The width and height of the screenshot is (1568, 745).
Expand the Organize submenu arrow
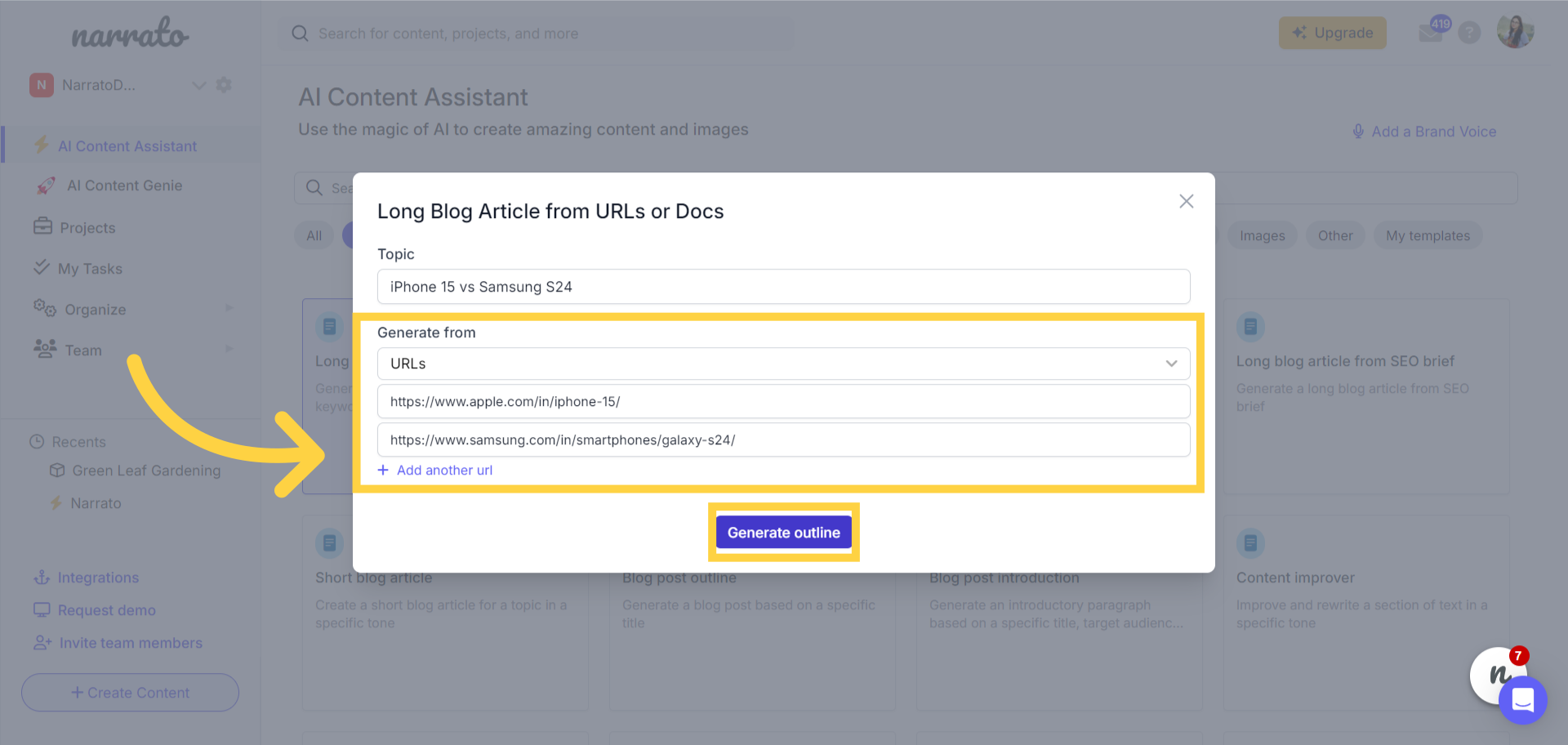coord(229,308)
